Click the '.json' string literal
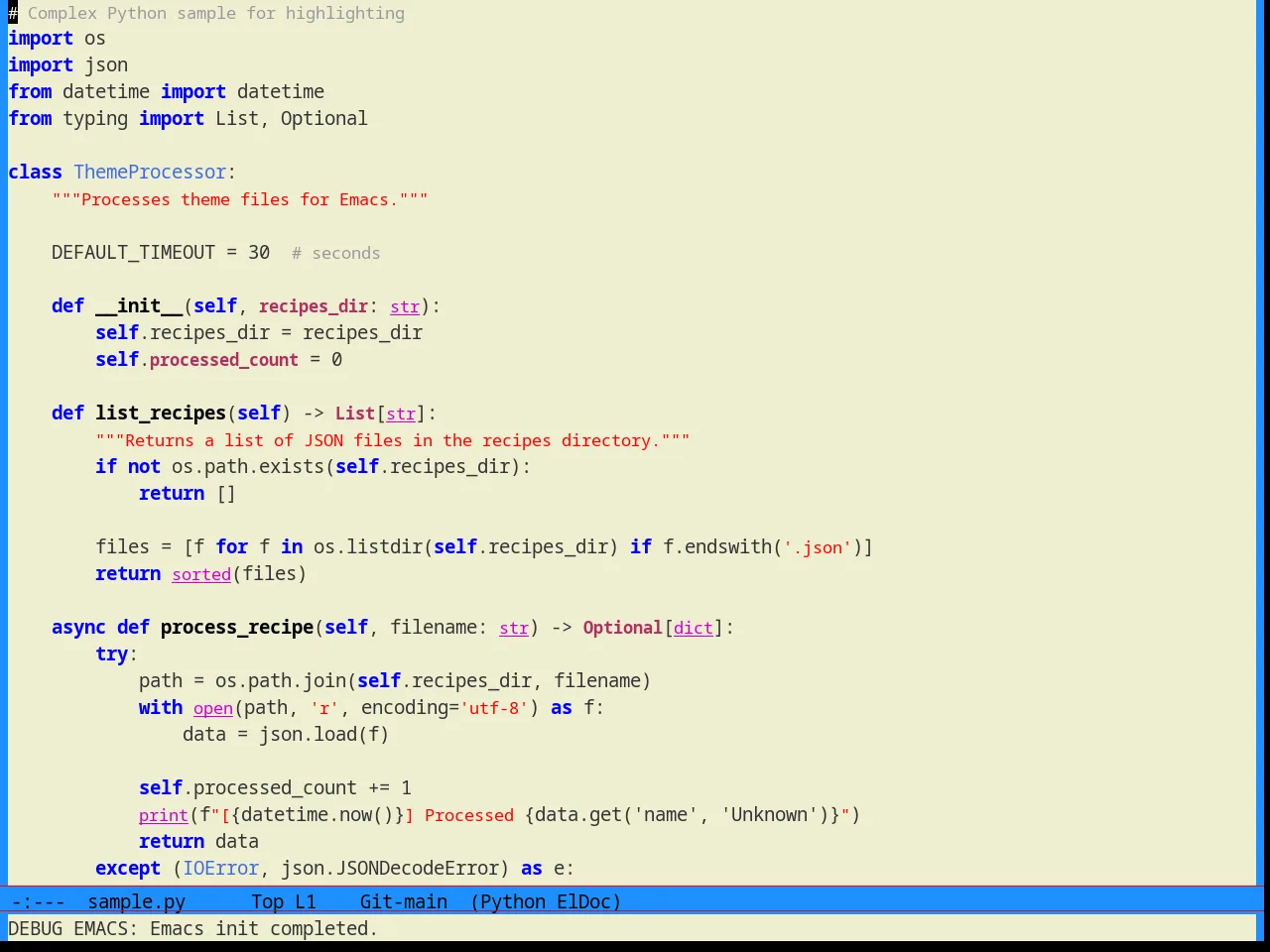 click(x=819, y=547)
